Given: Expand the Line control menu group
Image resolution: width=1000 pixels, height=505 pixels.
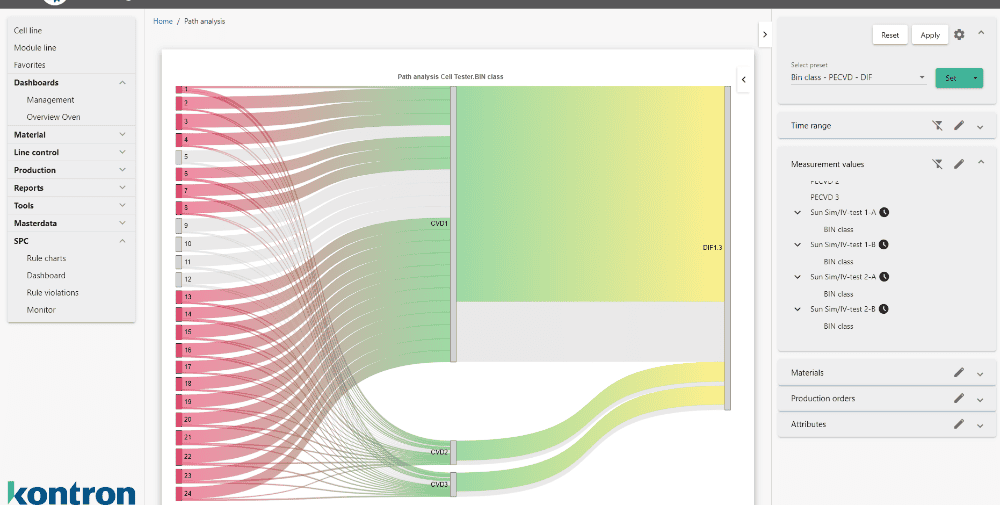Looking at the screenshot, I should tap(122, 152).
